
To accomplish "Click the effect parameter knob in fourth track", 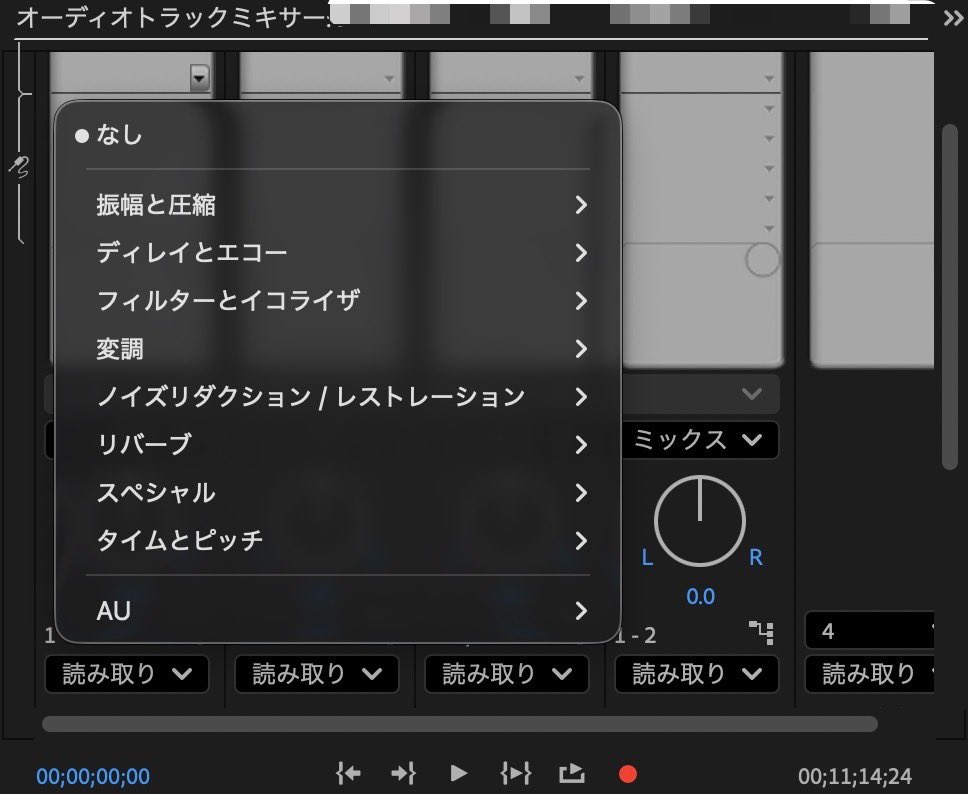I will pos(762,259).
